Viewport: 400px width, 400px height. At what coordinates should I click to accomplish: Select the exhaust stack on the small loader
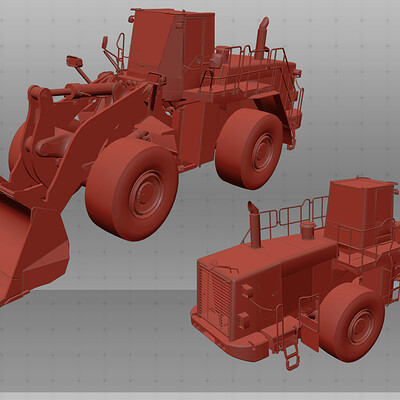[x=254, y=224]
